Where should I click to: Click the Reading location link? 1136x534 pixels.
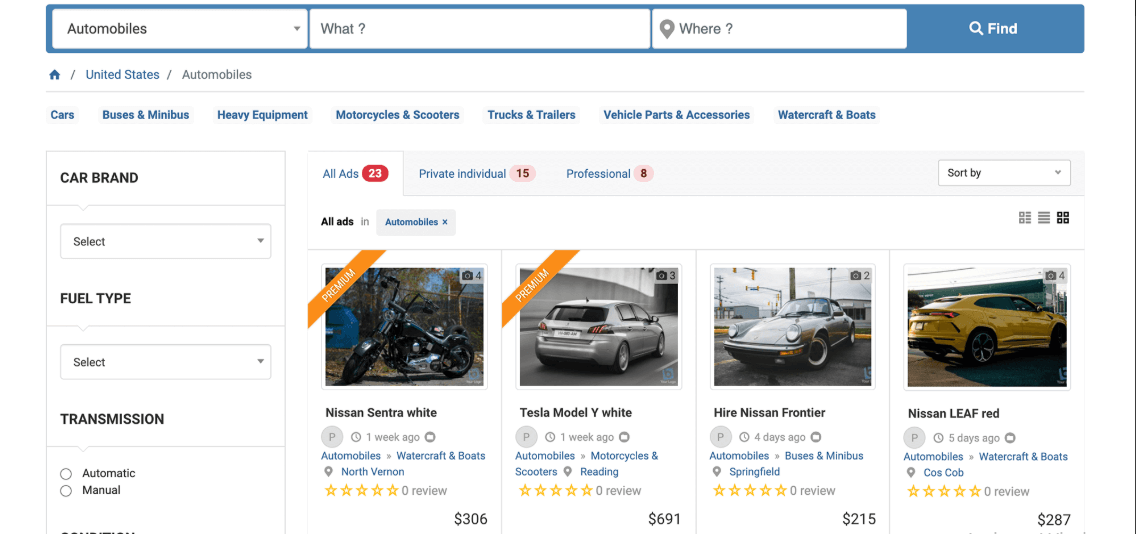coord(599,472)
